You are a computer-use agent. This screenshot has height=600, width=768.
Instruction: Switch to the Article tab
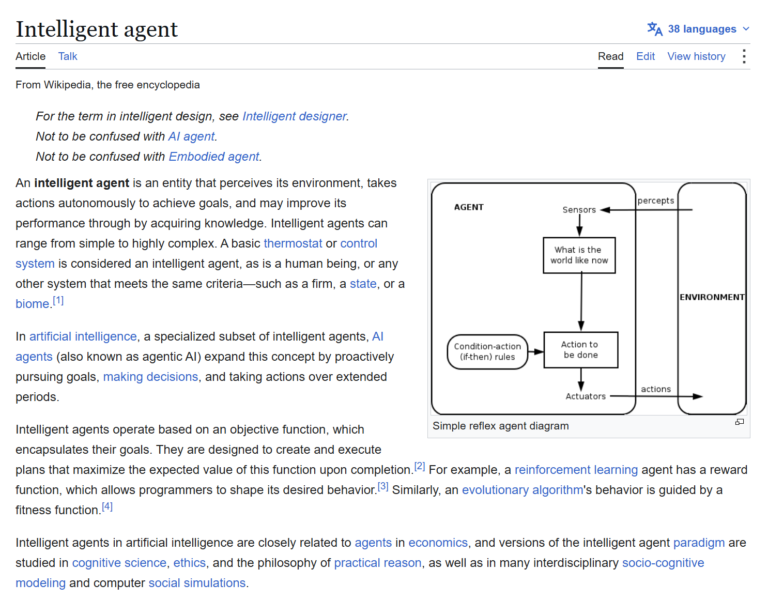pos(30,56)
